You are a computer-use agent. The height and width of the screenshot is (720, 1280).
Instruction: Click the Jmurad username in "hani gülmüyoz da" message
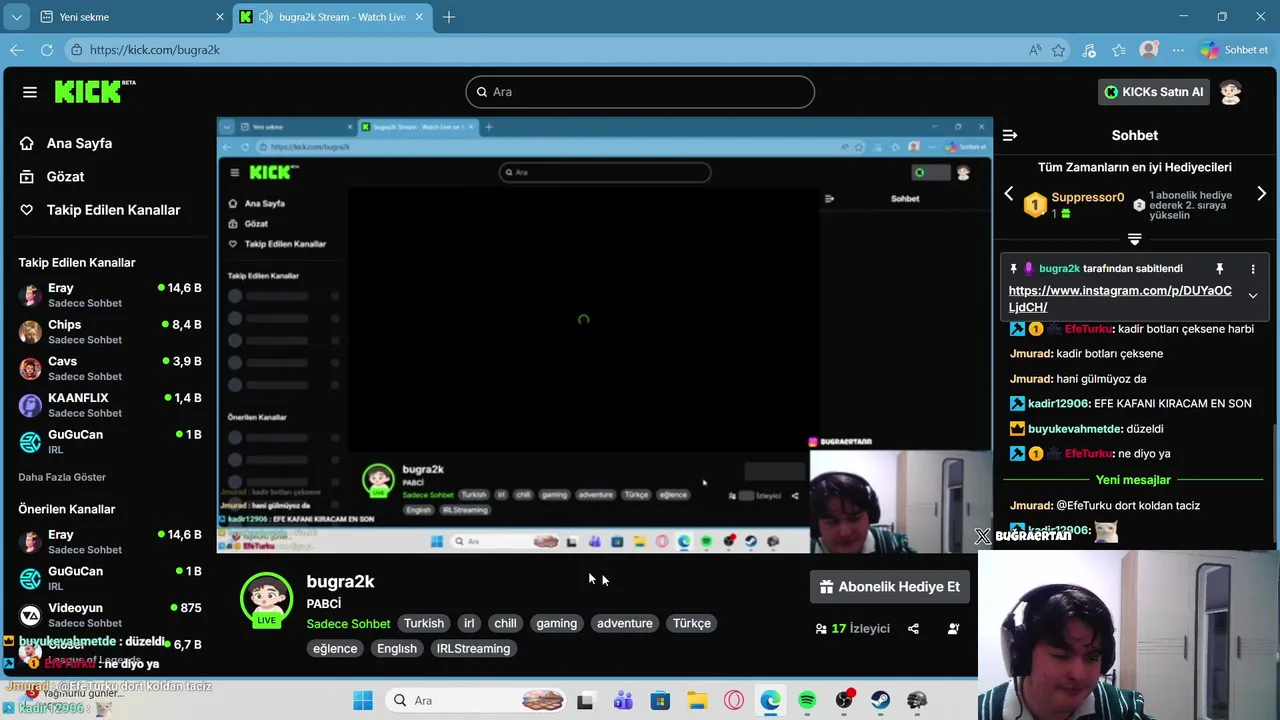[1030, 379]
